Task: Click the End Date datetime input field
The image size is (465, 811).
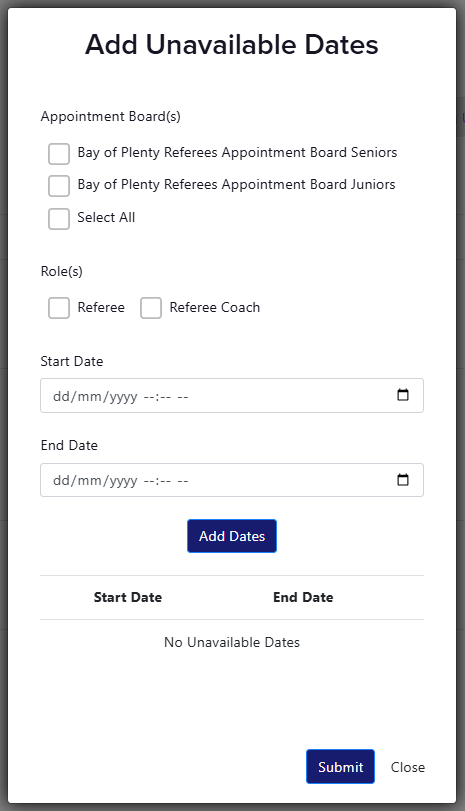Action: coord(232,480)
